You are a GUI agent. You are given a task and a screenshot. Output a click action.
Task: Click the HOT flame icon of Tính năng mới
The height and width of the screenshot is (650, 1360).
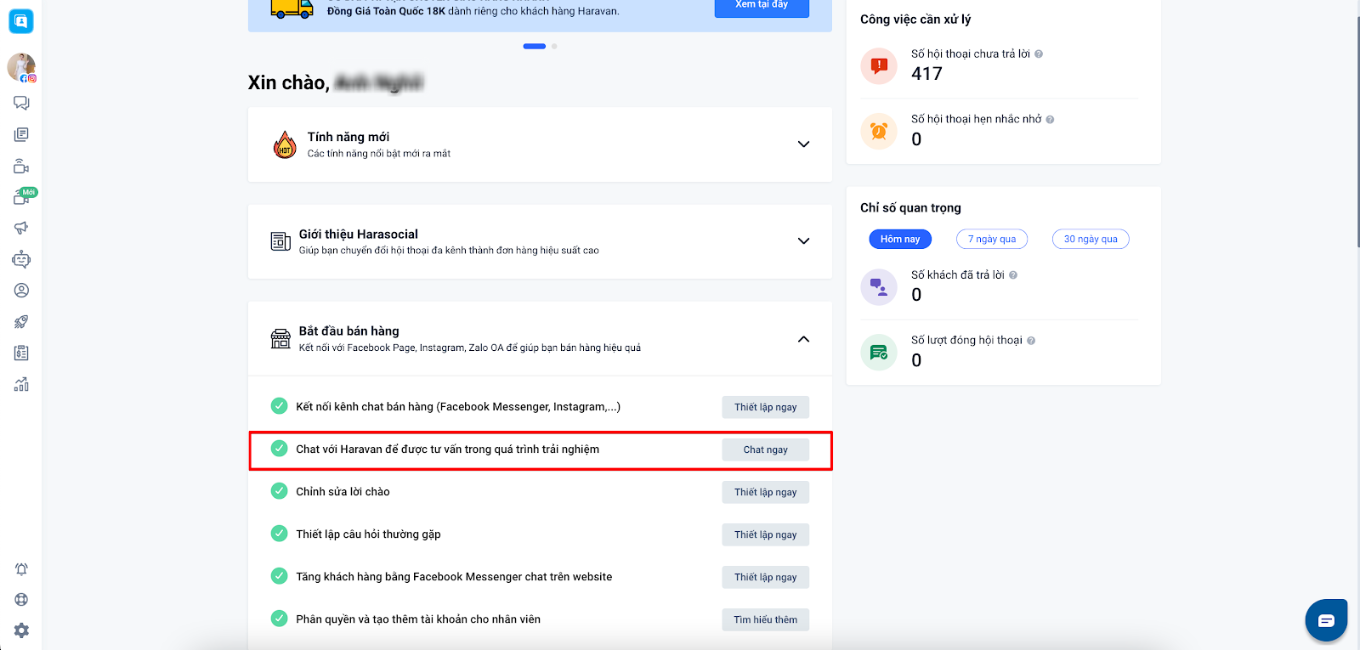[x=285, y=144]
